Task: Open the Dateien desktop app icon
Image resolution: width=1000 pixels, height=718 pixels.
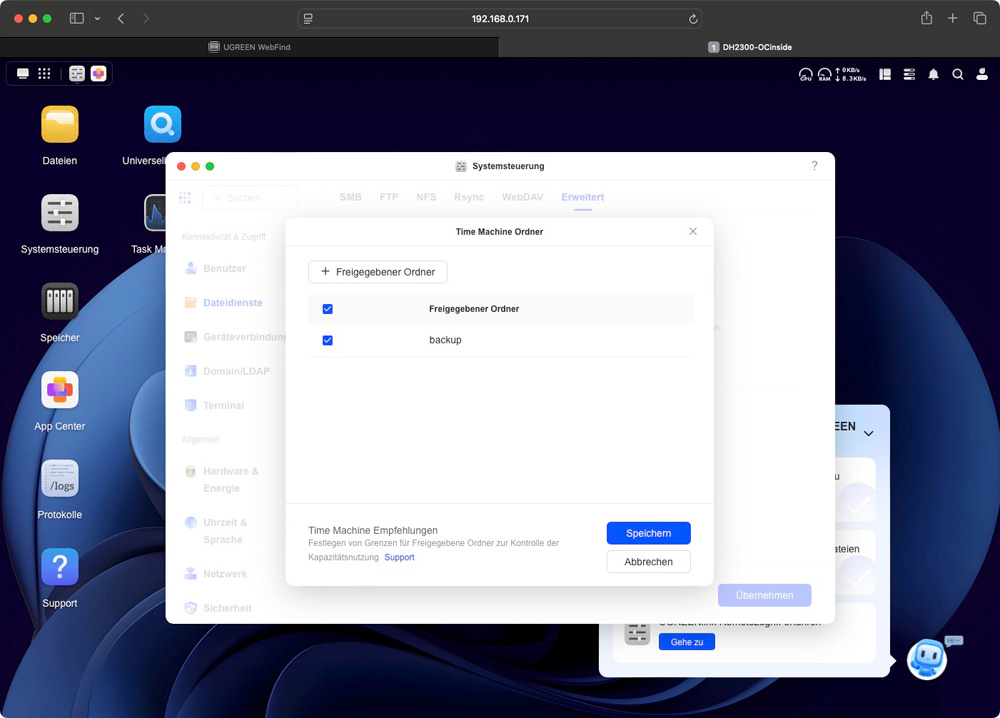Action: click(x=60, y=125)
